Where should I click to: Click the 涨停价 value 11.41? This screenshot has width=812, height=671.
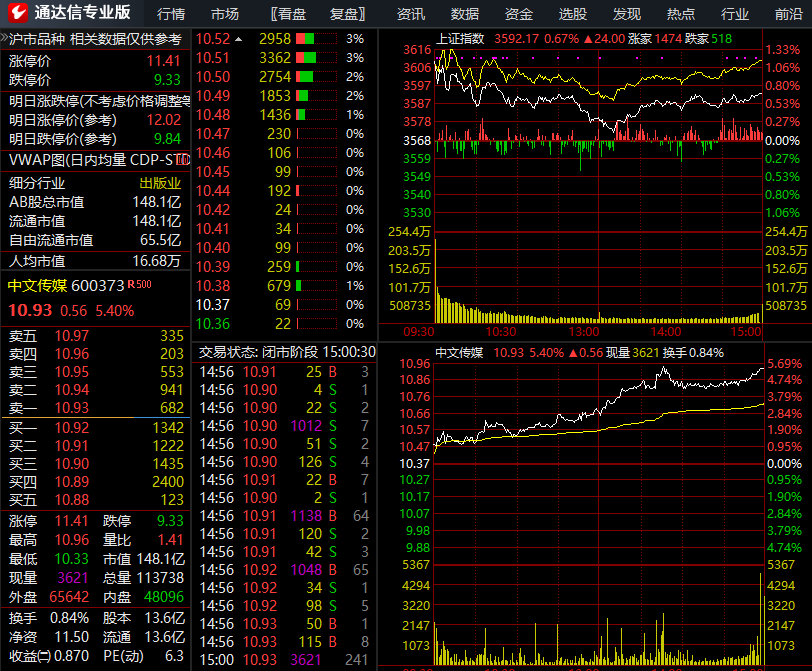[x=163, y=61]
